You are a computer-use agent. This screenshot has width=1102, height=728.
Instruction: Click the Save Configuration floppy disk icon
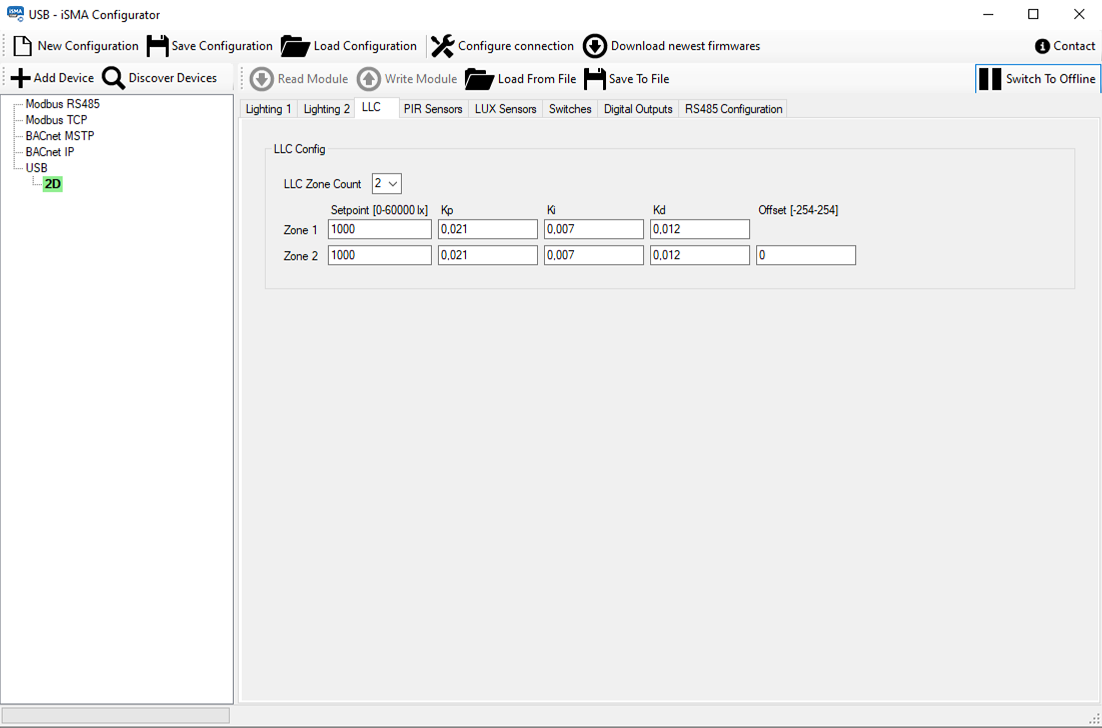157,46
